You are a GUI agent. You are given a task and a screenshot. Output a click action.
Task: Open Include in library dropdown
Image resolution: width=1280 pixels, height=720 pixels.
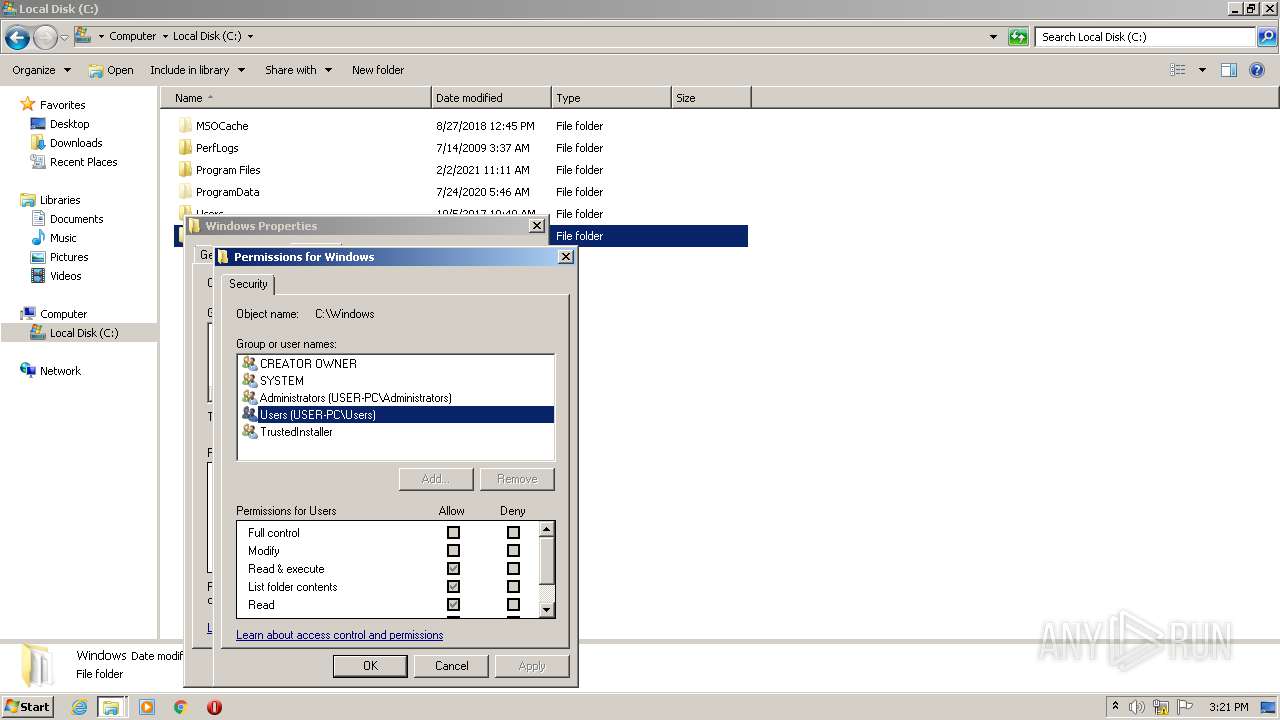(197, 70)
